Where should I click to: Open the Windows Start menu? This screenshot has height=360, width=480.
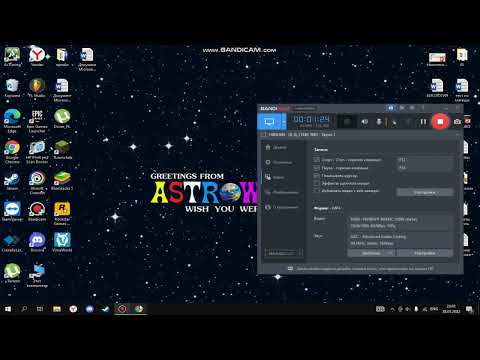pyautogui.click(x=8, y=309)
